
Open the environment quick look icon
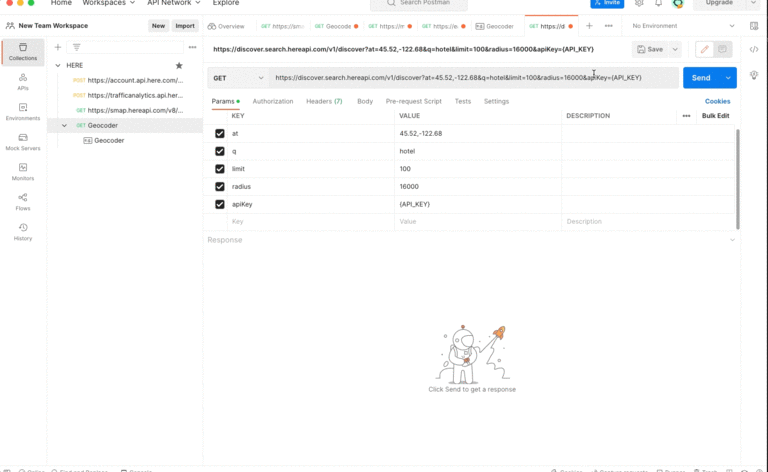tap(754, 26)
